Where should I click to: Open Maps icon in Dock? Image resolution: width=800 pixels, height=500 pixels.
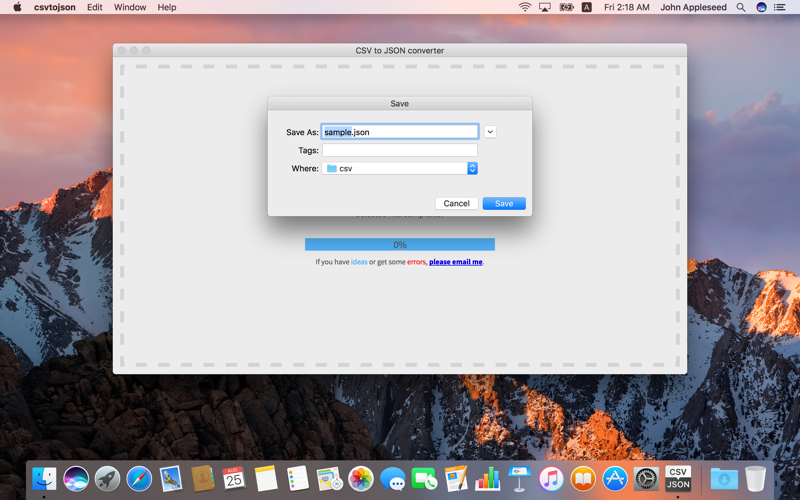[329, 479]
